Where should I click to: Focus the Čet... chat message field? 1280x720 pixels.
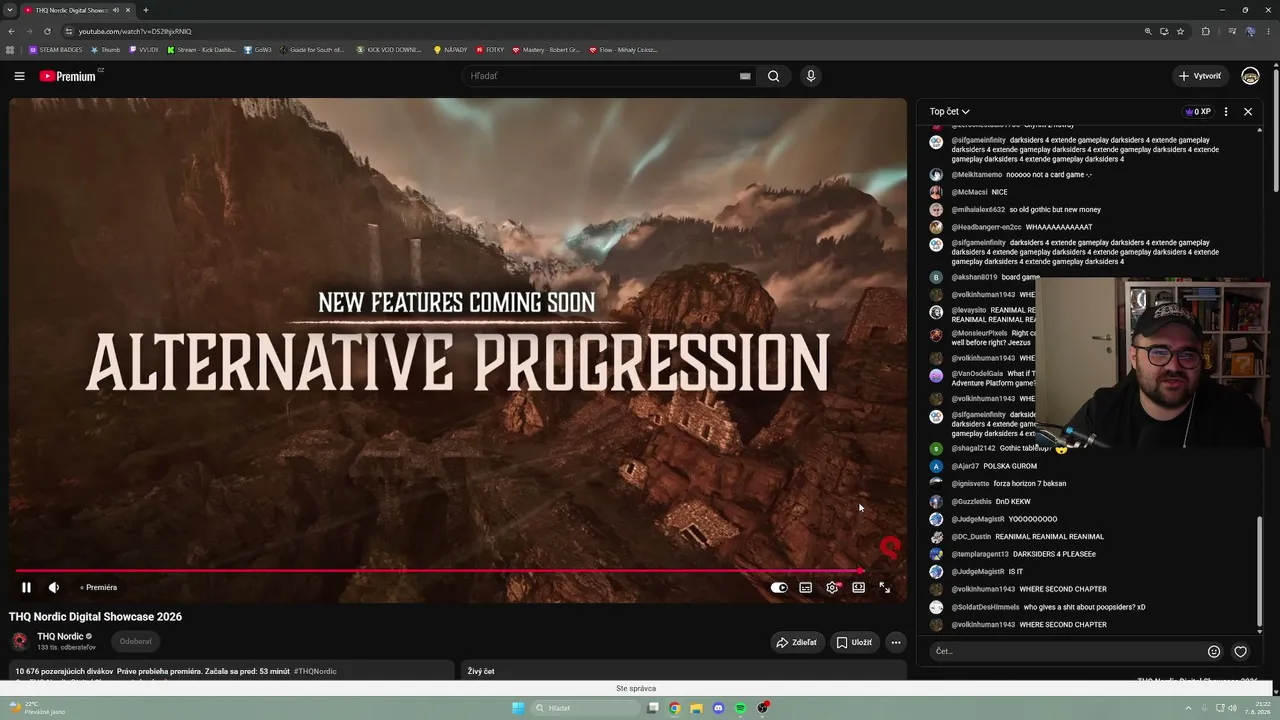click(x=1067, y=652)
